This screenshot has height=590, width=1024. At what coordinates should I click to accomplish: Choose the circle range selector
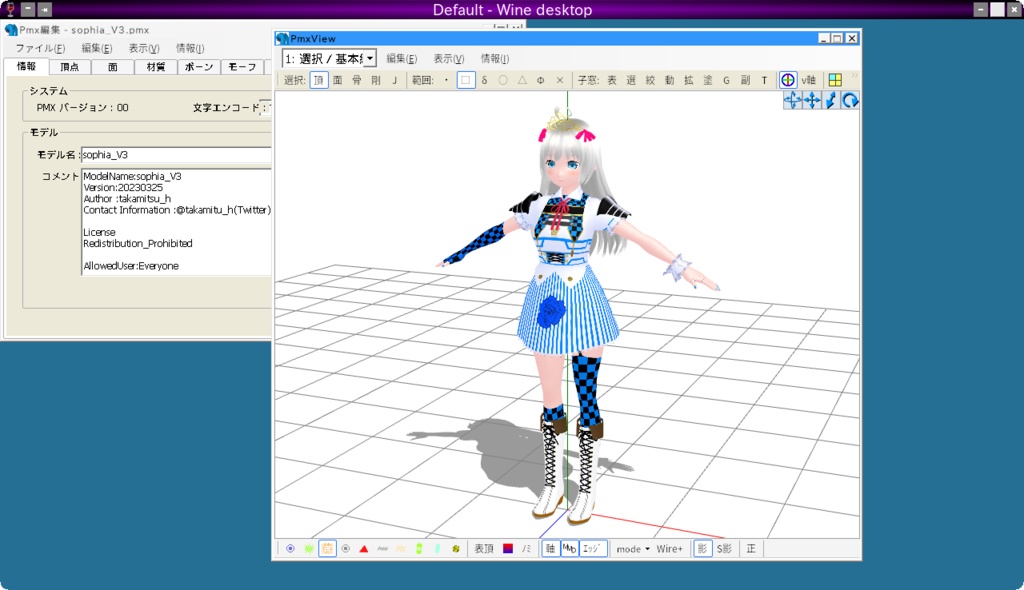coord(503,80)
